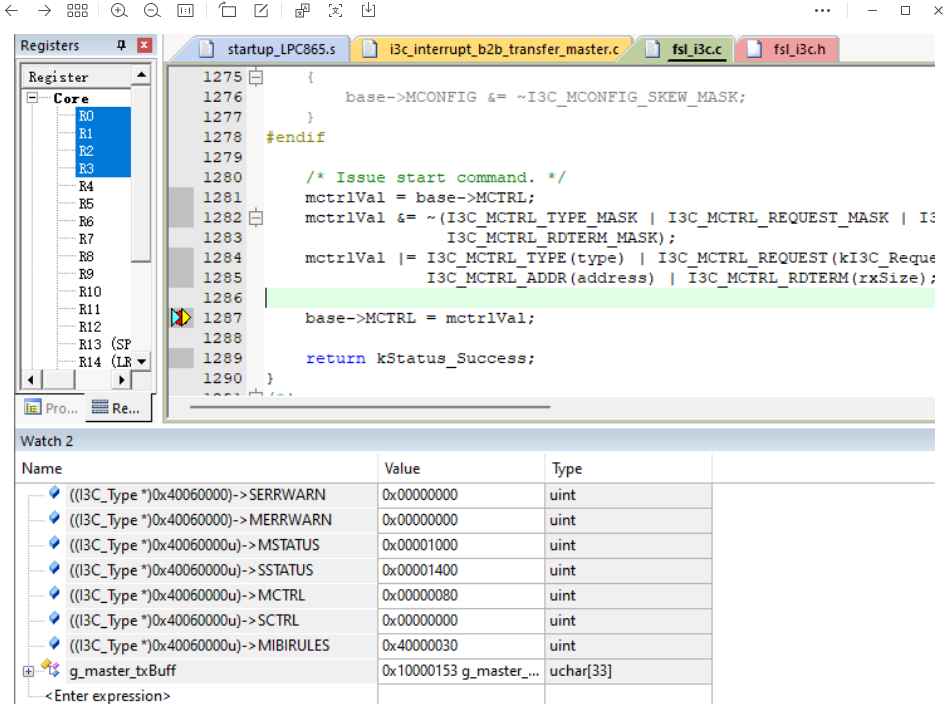
Task: Click the zoom out magnifier icon
Action: click(152, 10)
